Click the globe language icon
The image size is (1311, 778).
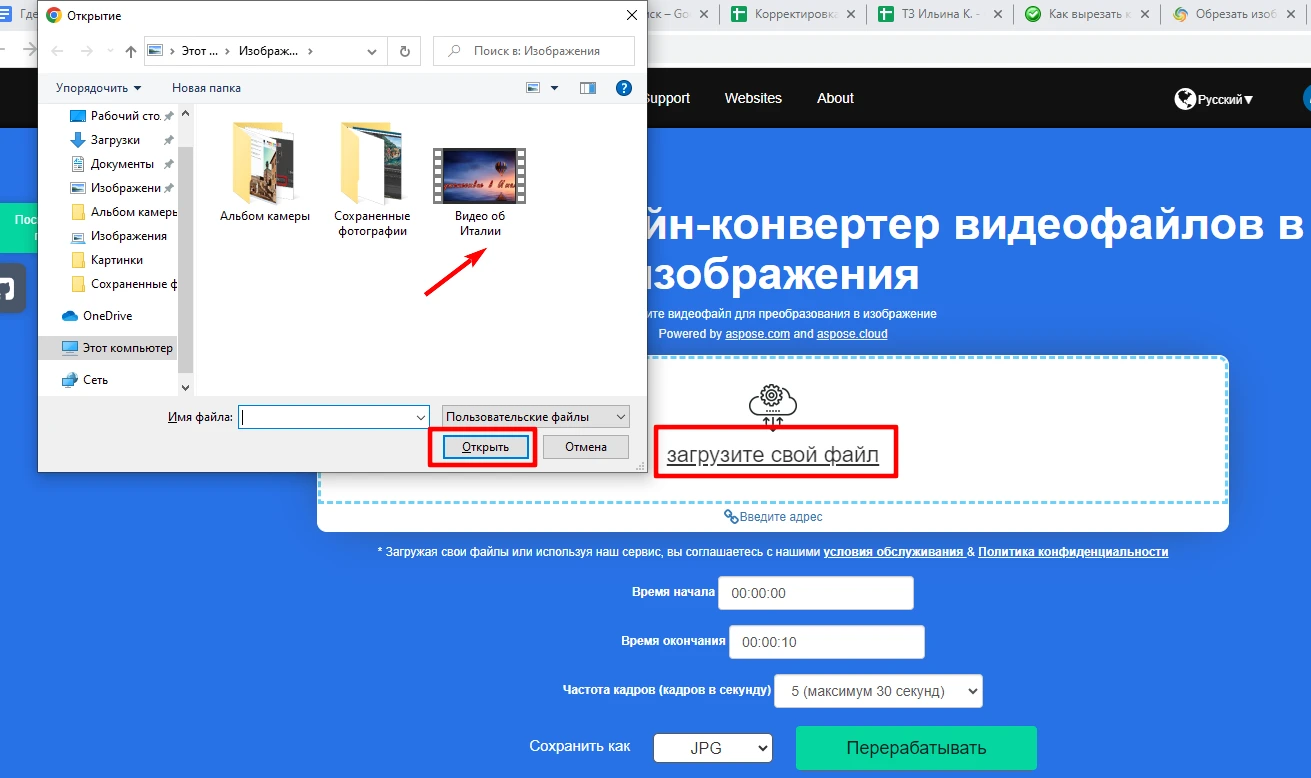(1186, 99)
